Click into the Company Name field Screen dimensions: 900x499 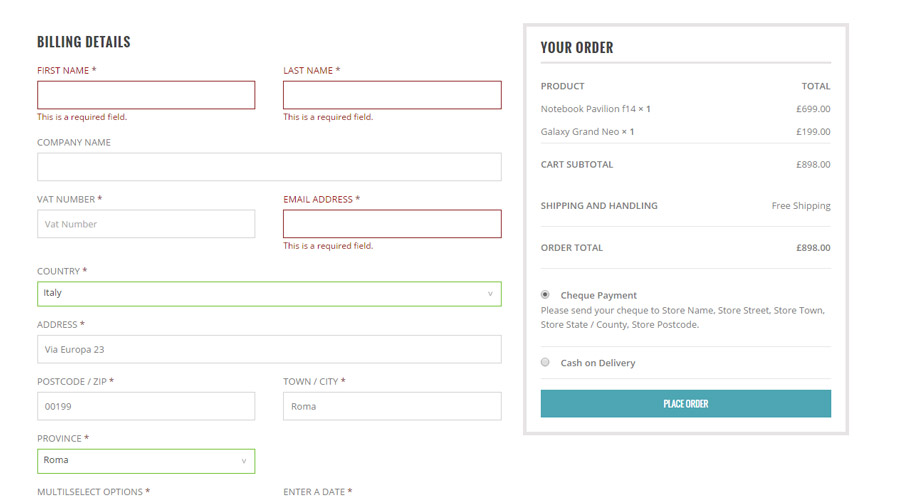269,167
